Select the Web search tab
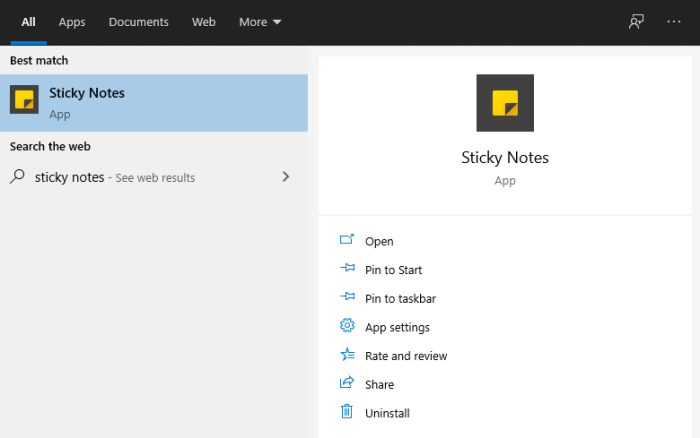This screenshot has height=438, width=700. click(x=204, y=22)
